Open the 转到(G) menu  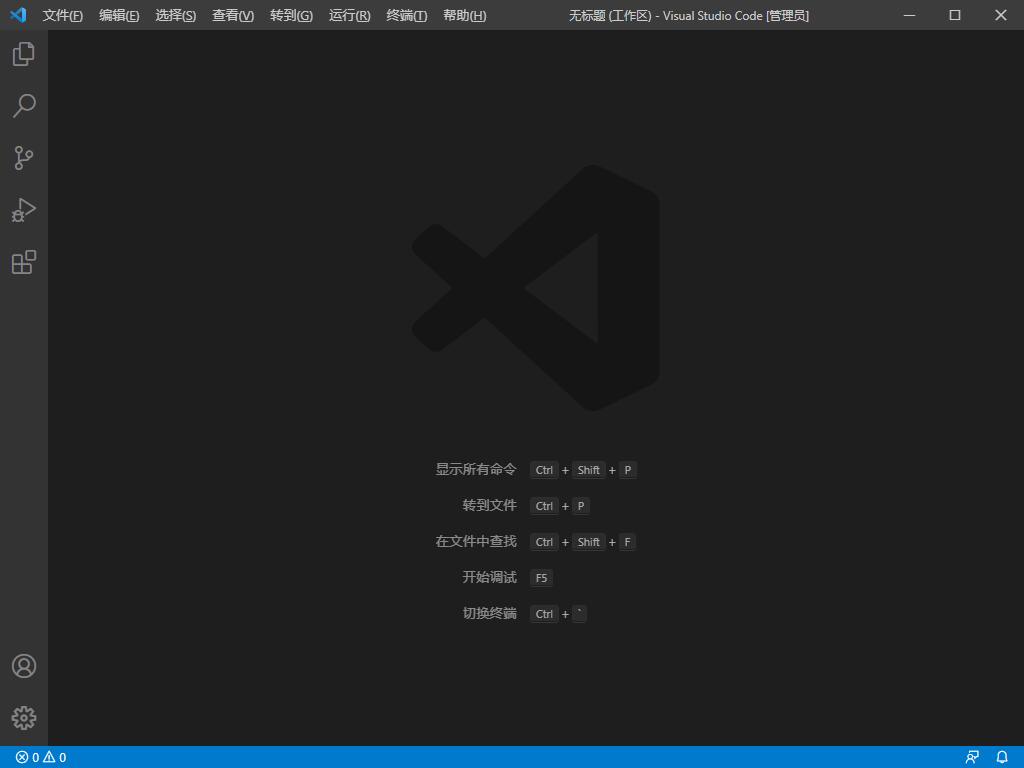pyautogui.click(x=291, y=15)
